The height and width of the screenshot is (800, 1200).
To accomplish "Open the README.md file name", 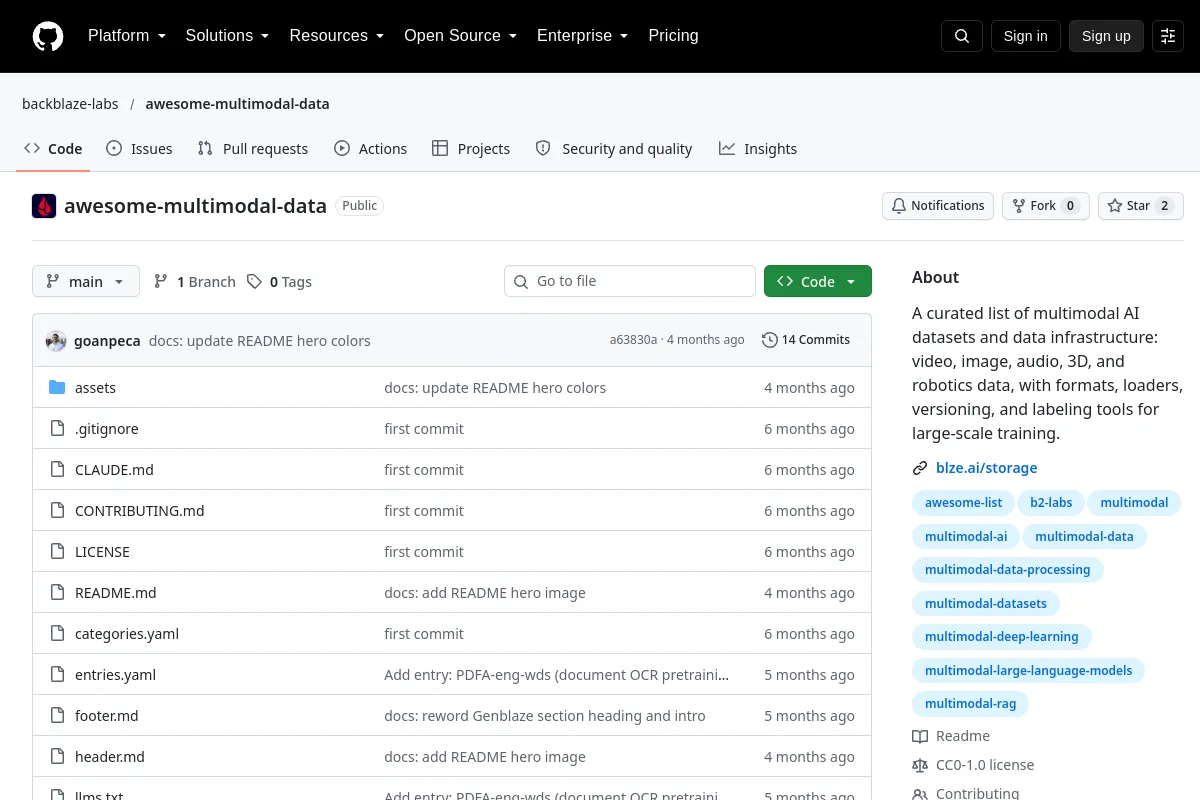I will click(116, 593).
